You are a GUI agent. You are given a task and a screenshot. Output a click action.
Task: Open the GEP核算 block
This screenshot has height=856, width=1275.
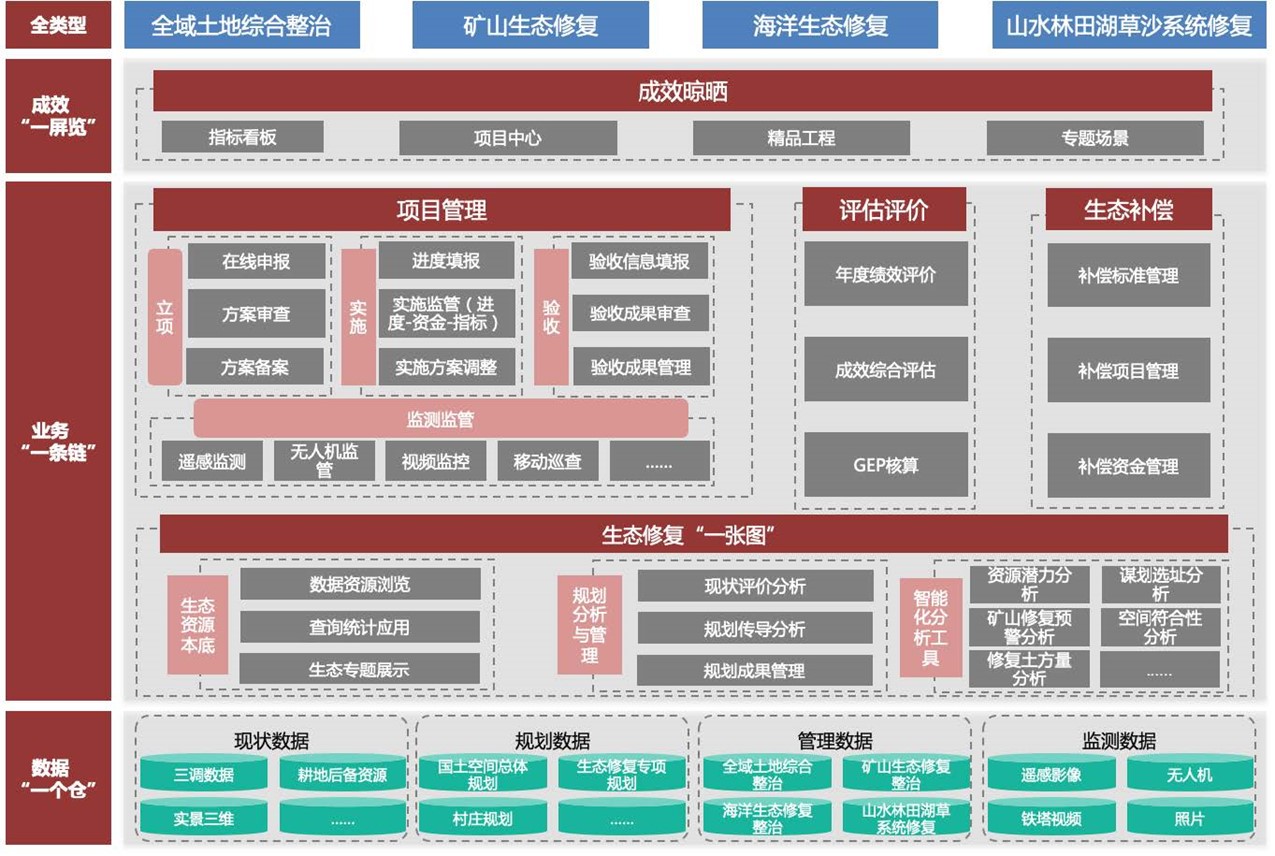point(885,465)
